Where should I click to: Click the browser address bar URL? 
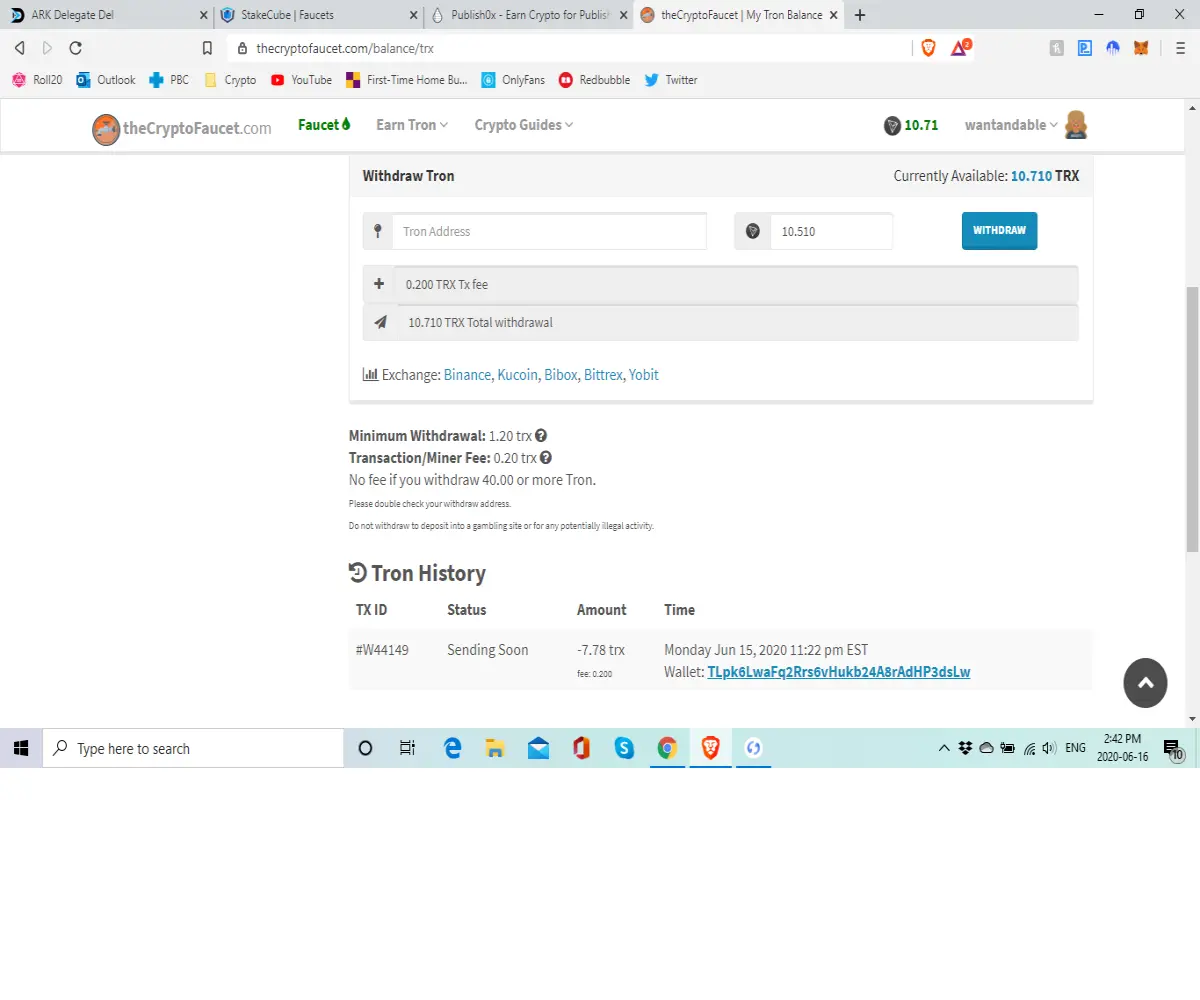tap(345, 48)
